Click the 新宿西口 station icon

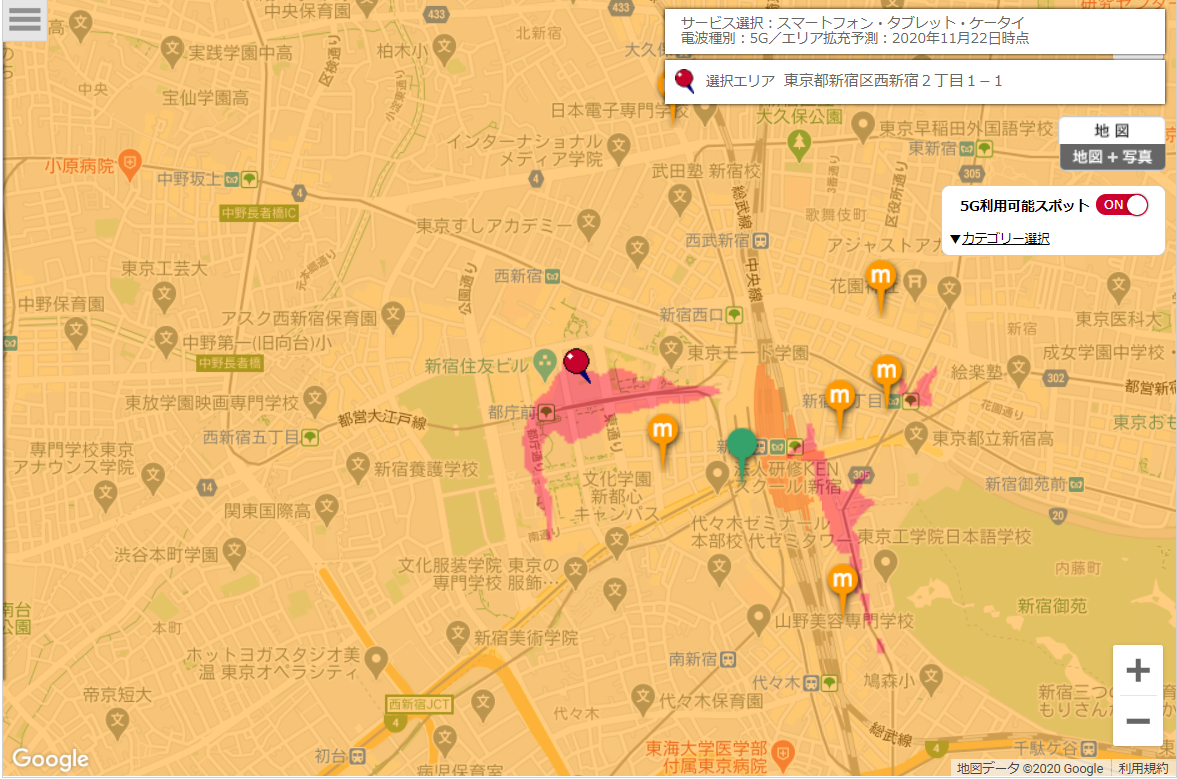[734, 315]
